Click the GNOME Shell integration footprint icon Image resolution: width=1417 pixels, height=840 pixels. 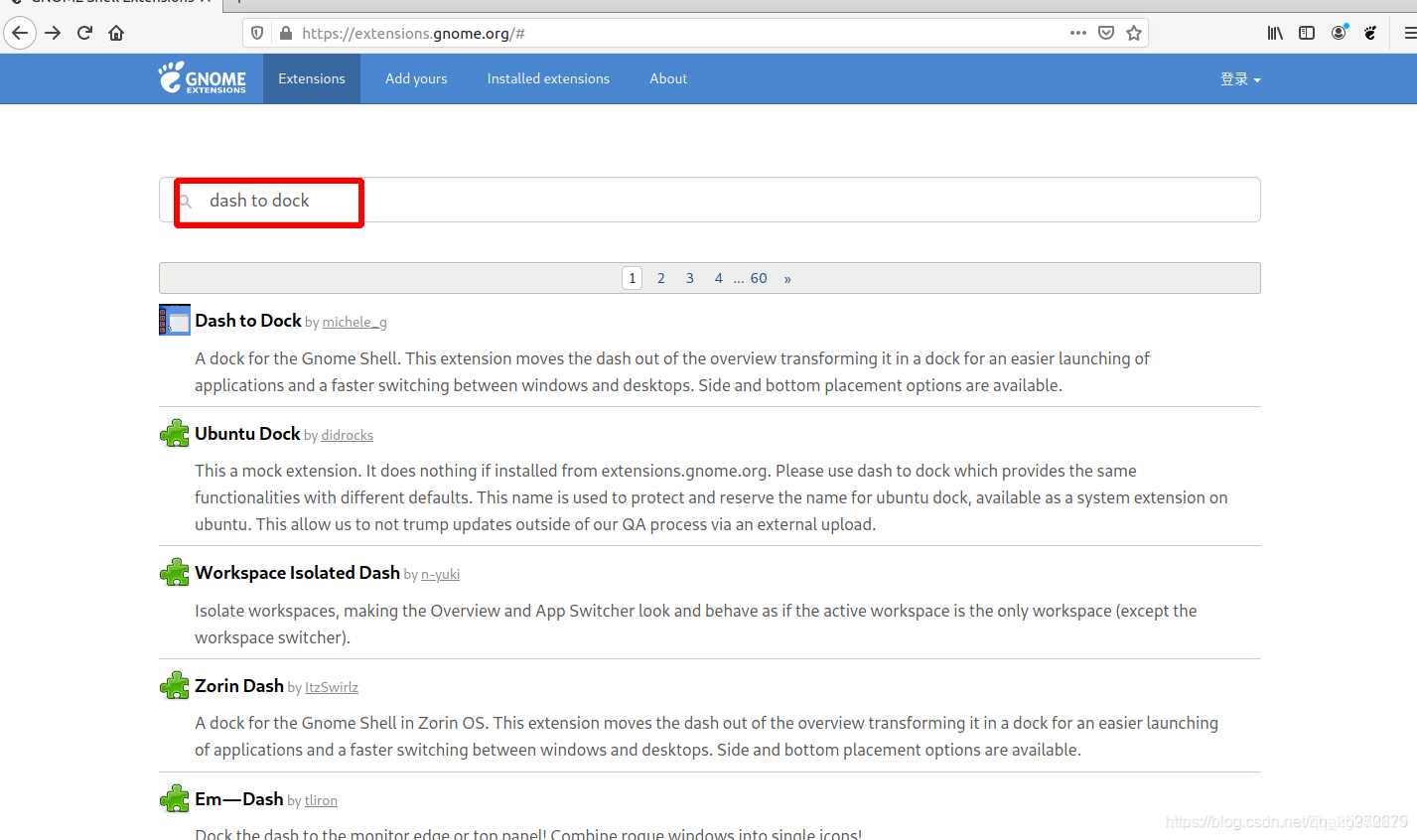1370,33
